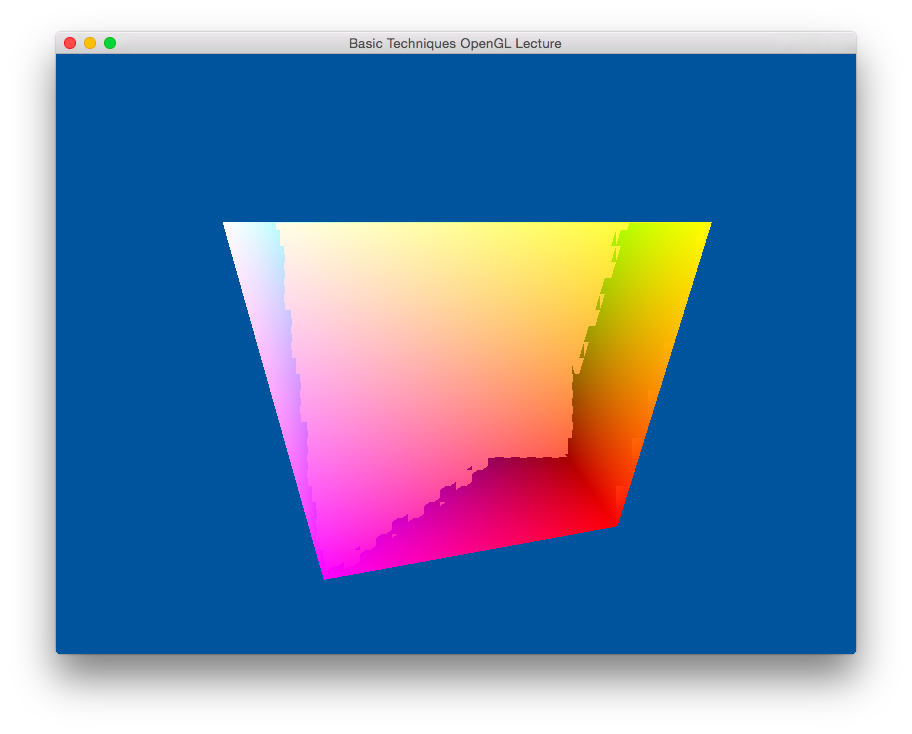Close the Basic Techniques OpenGL Lecture window
The height and width of the screenshot is (734, 912).
click(x=70, y=43)
